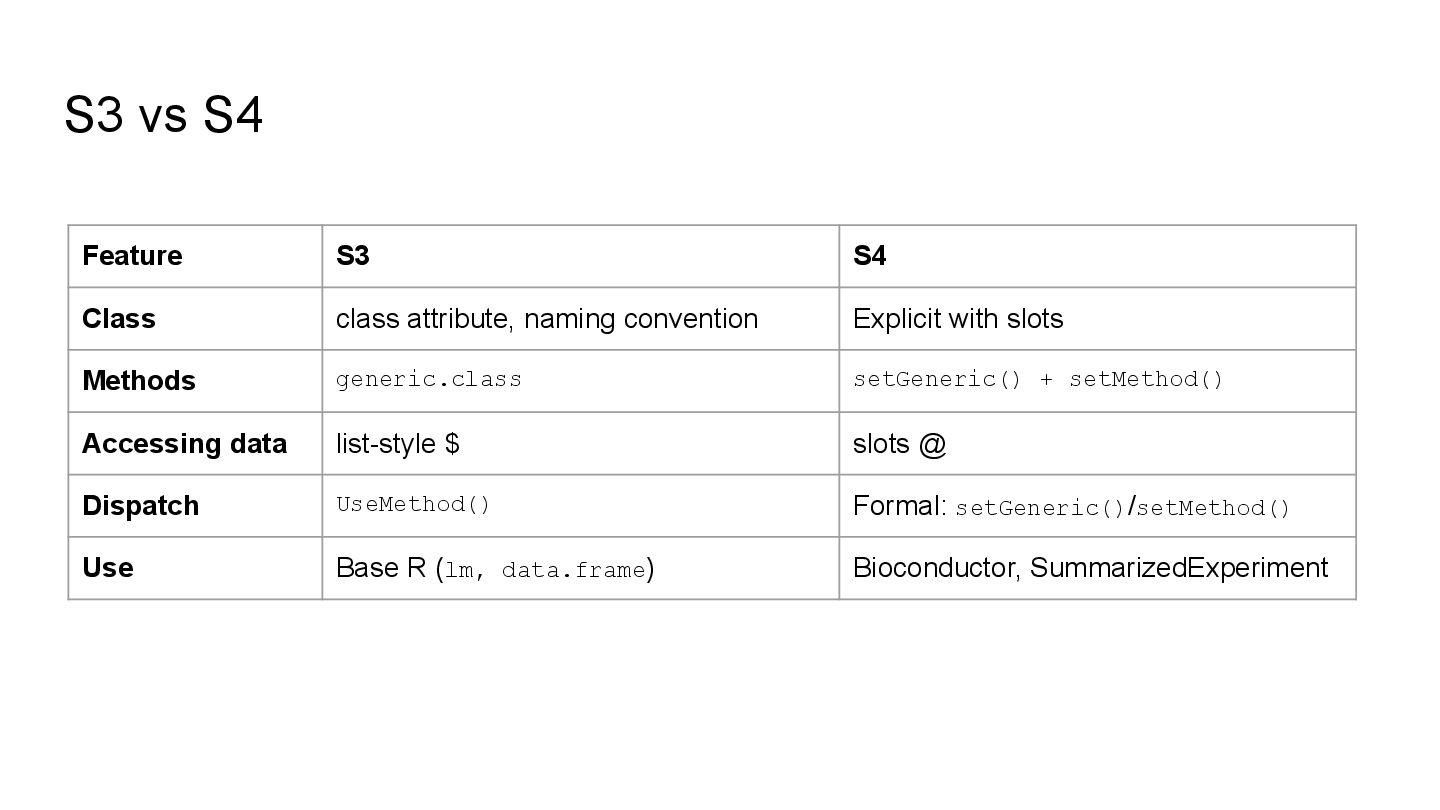The width and height of the screenshot is (1440, 810).
Task: Click the 'Explicit with slots' cell
Action: click(x=957, y=319)
